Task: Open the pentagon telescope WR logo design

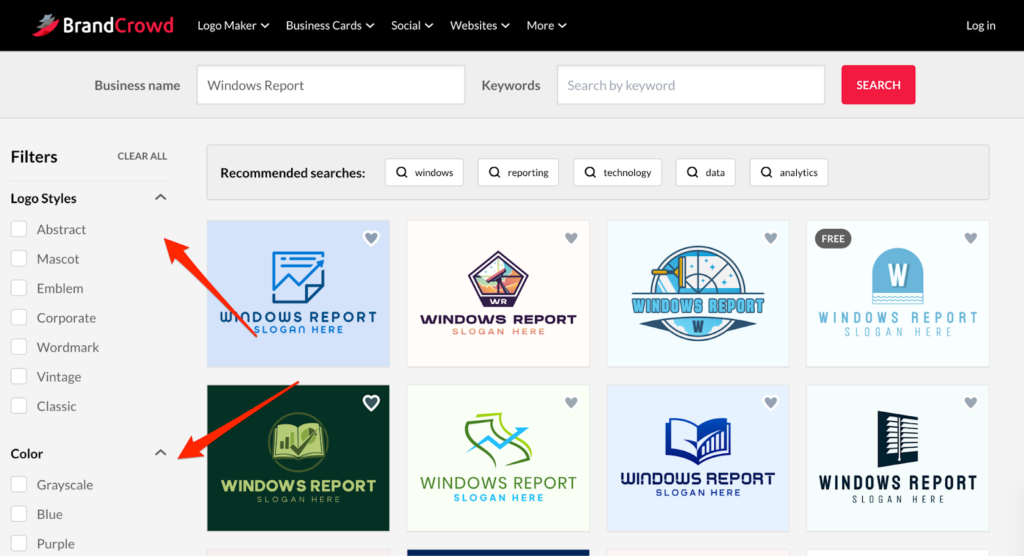Action: pos(498,293)
